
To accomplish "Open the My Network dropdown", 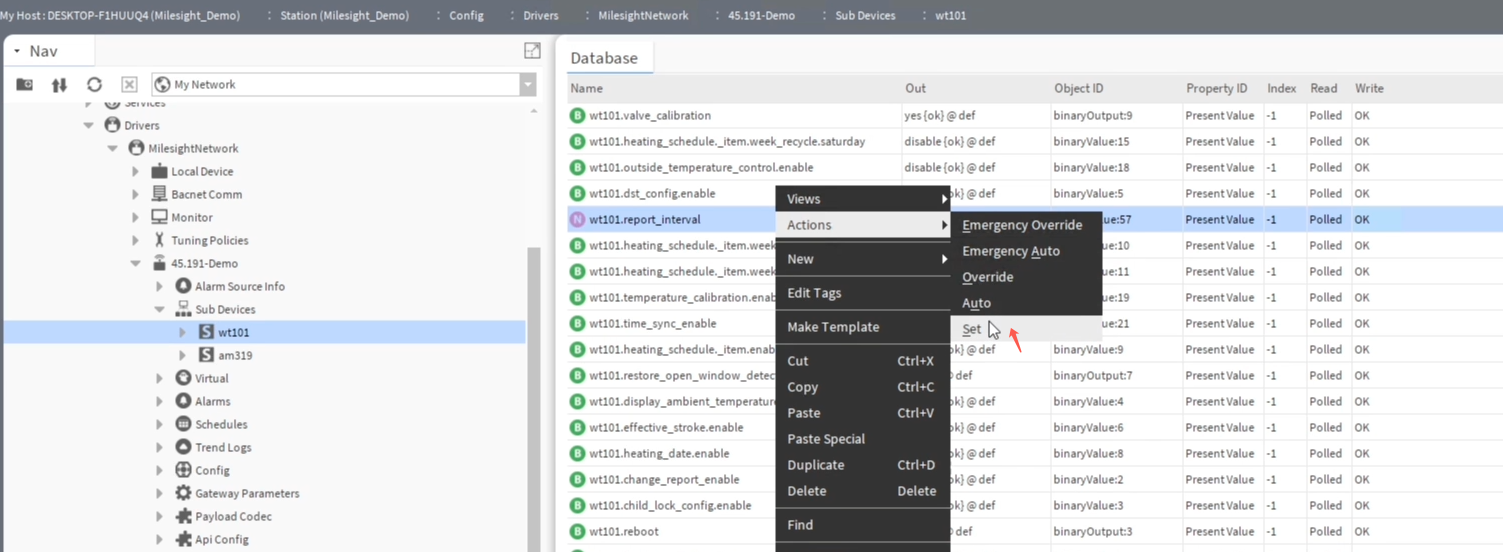I will pyautogui.click(x=528, y=85).
